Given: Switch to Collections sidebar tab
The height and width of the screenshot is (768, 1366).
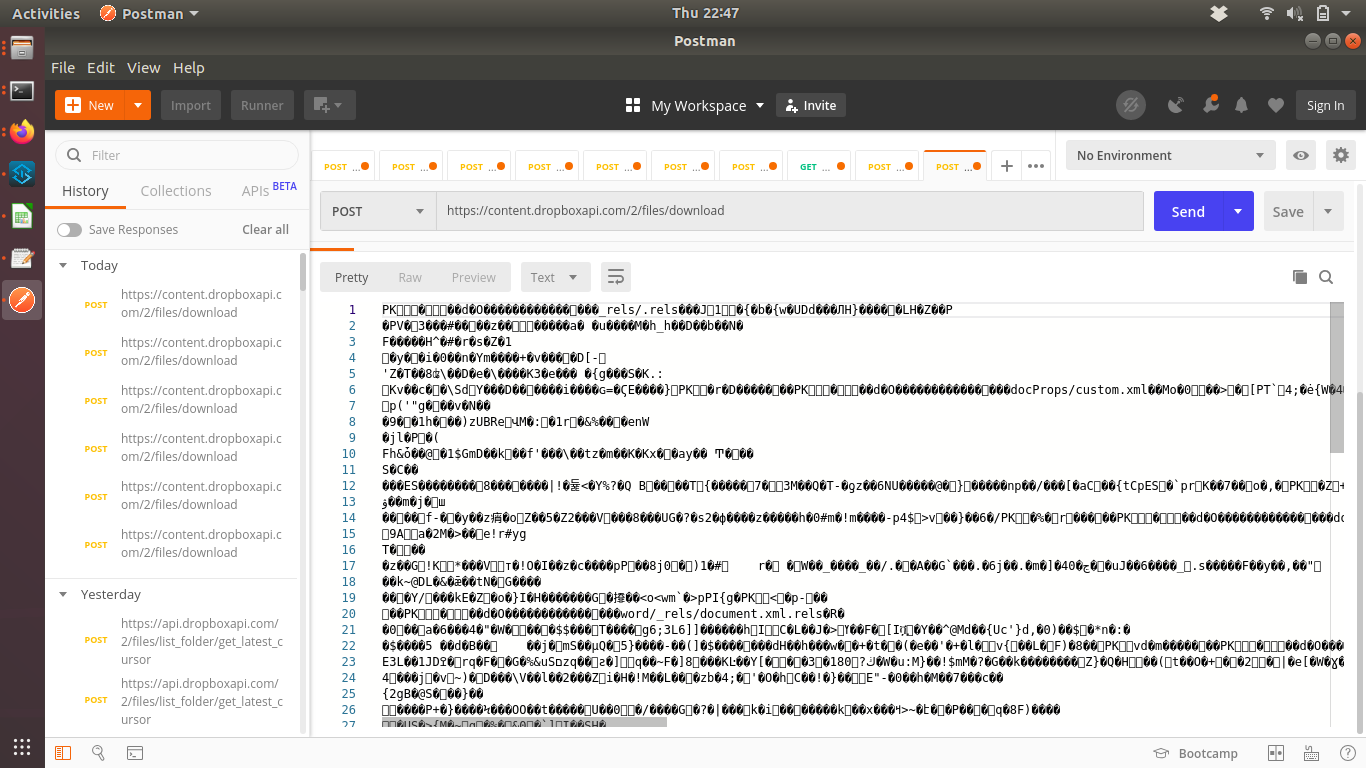Looking at the screenshot, I should click(x=176, y=190).
